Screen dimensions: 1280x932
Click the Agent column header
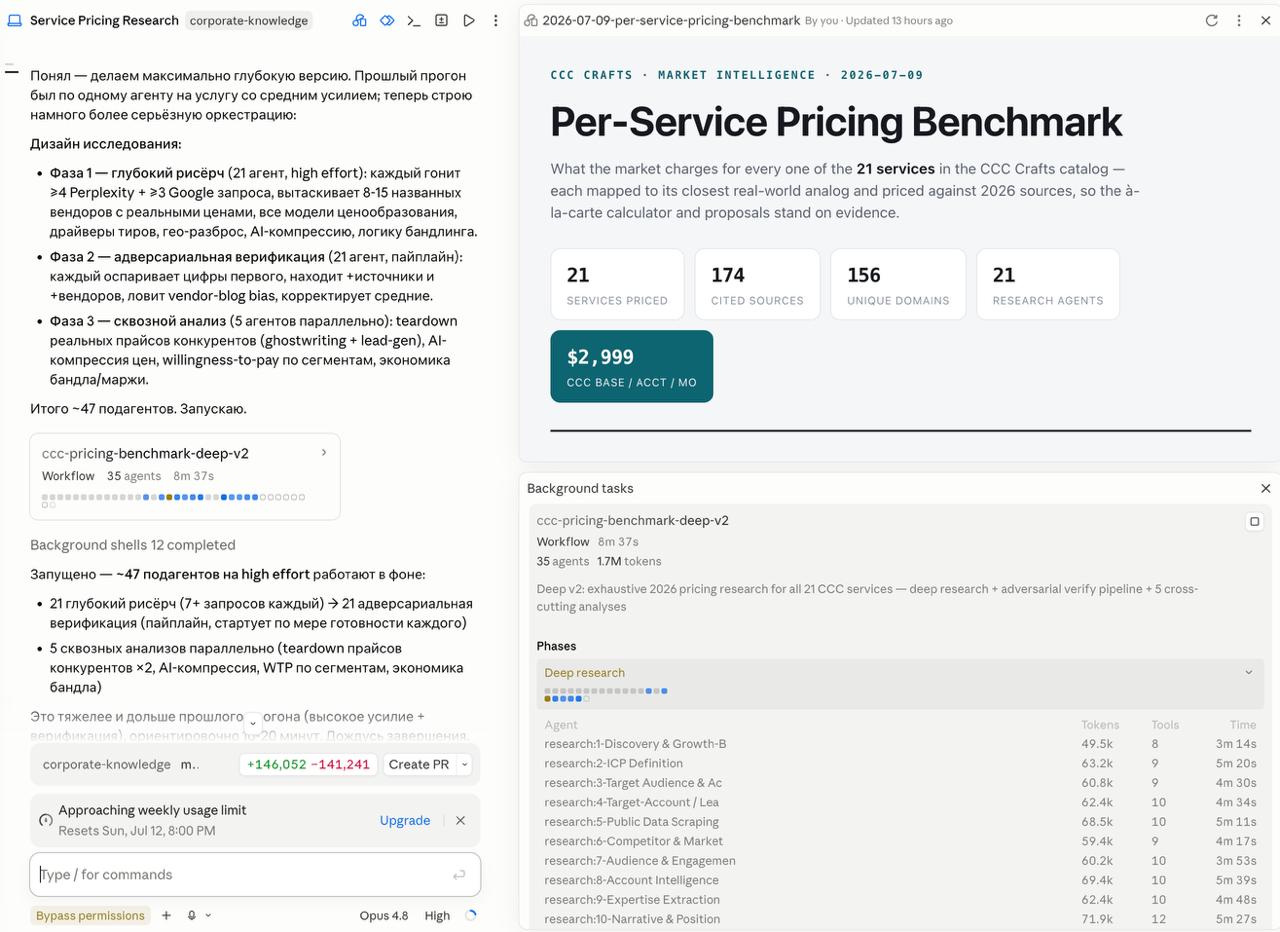[x=561, y=725]
